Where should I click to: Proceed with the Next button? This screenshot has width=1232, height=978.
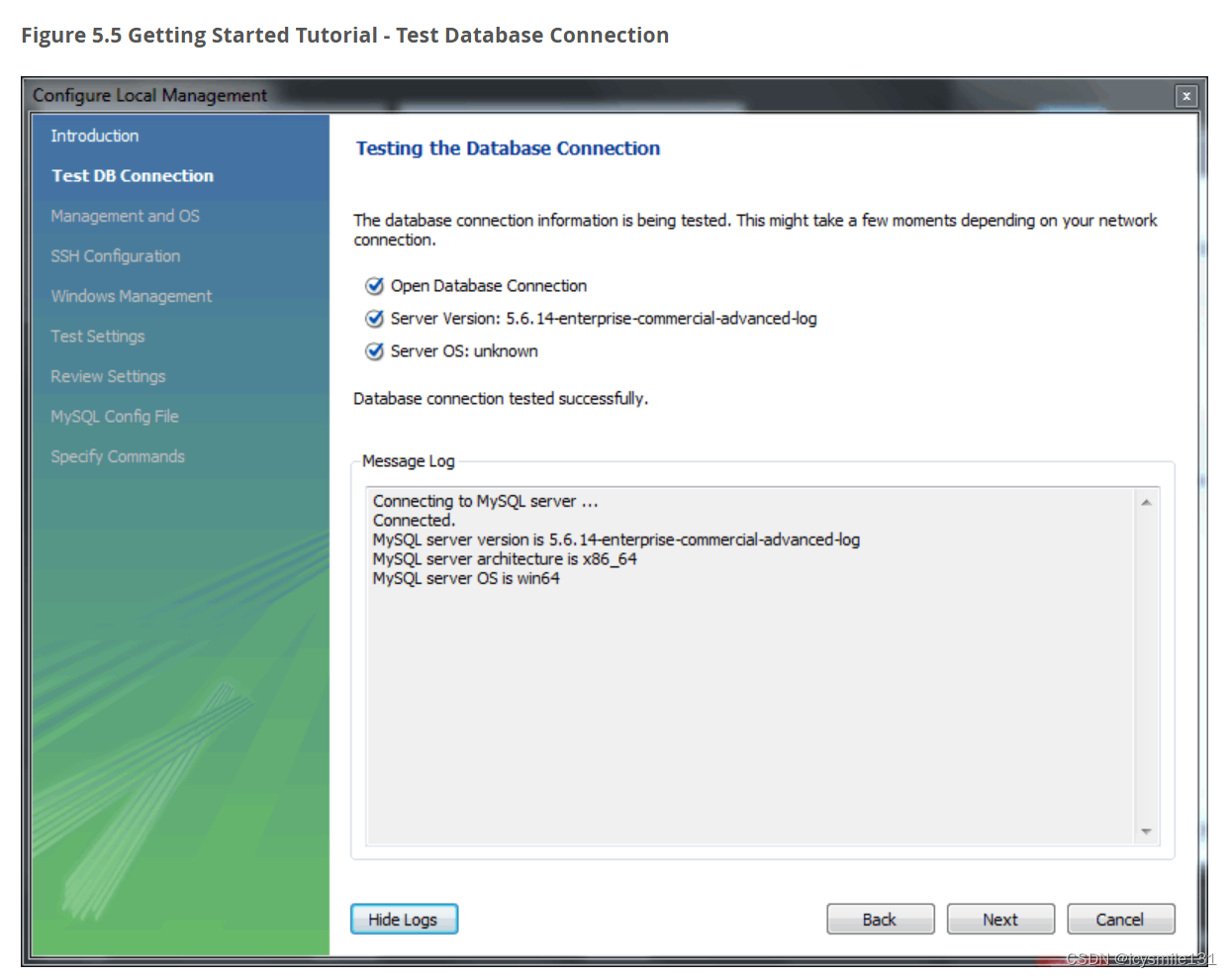[1000, 919]
